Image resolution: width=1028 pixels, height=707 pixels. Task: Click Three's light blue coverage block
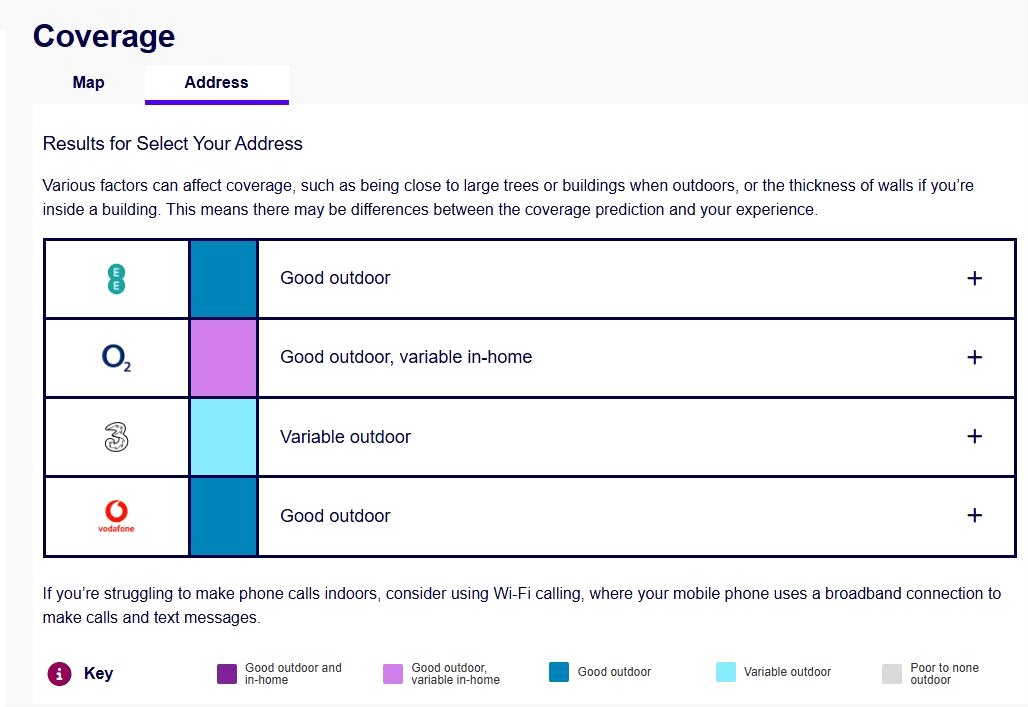coord(223,437)
